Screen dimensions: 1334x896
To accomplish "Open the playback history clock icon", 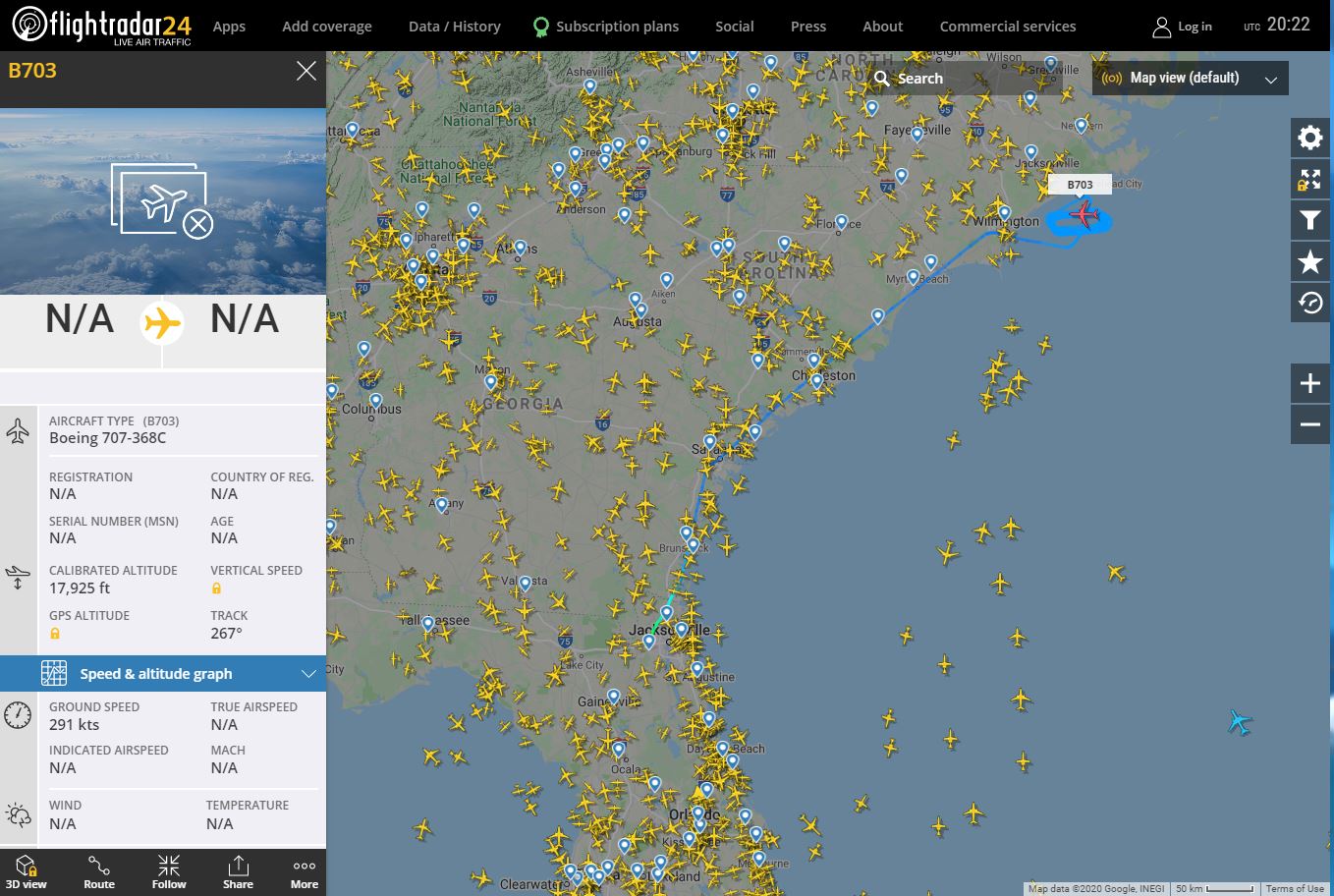I will [1309, 303].
